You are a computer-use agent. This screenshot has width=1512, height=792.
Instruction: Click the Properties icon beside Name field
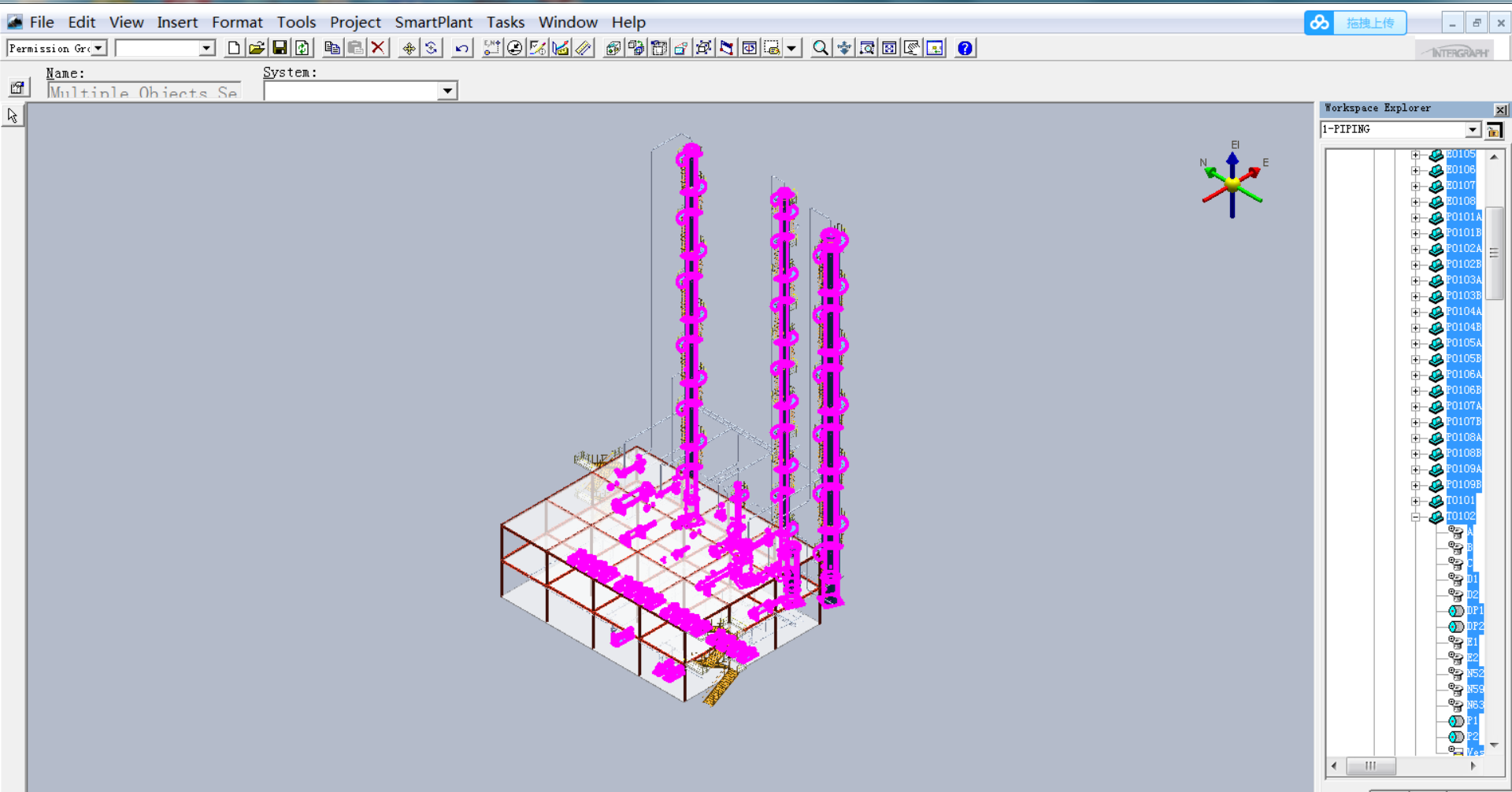17,87
